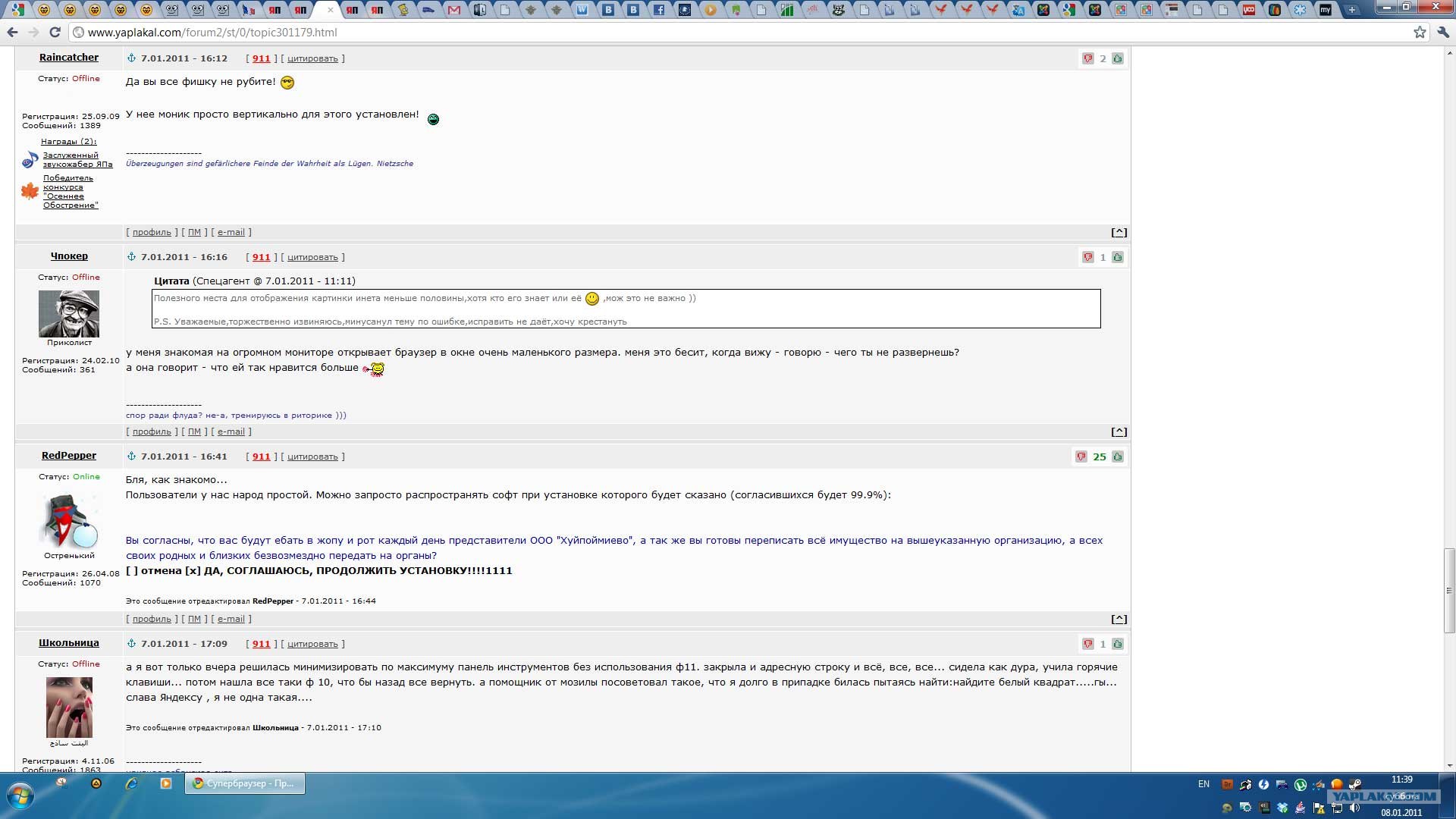The image size is (1456, 819).
Task: Activate the Супербраузер Chrome taskbar button
Action: (245, 783)
